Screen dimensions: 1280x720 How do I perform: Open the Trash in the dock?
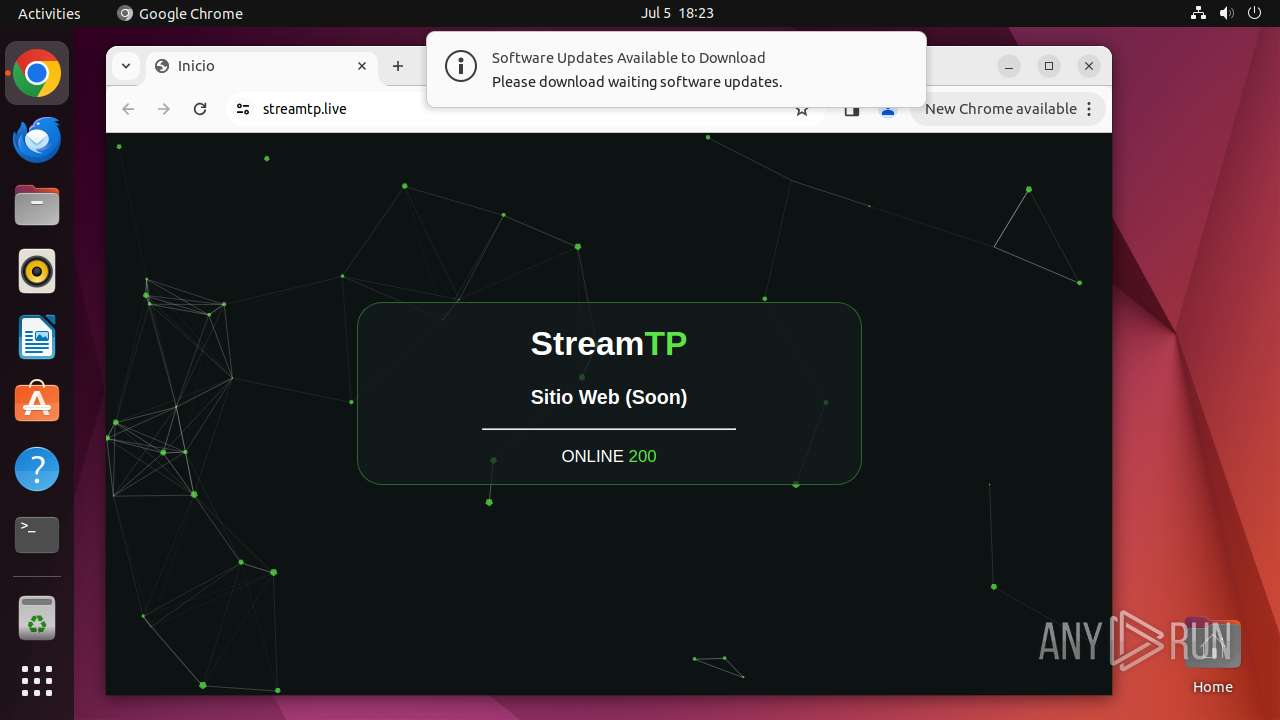point(37,618)
